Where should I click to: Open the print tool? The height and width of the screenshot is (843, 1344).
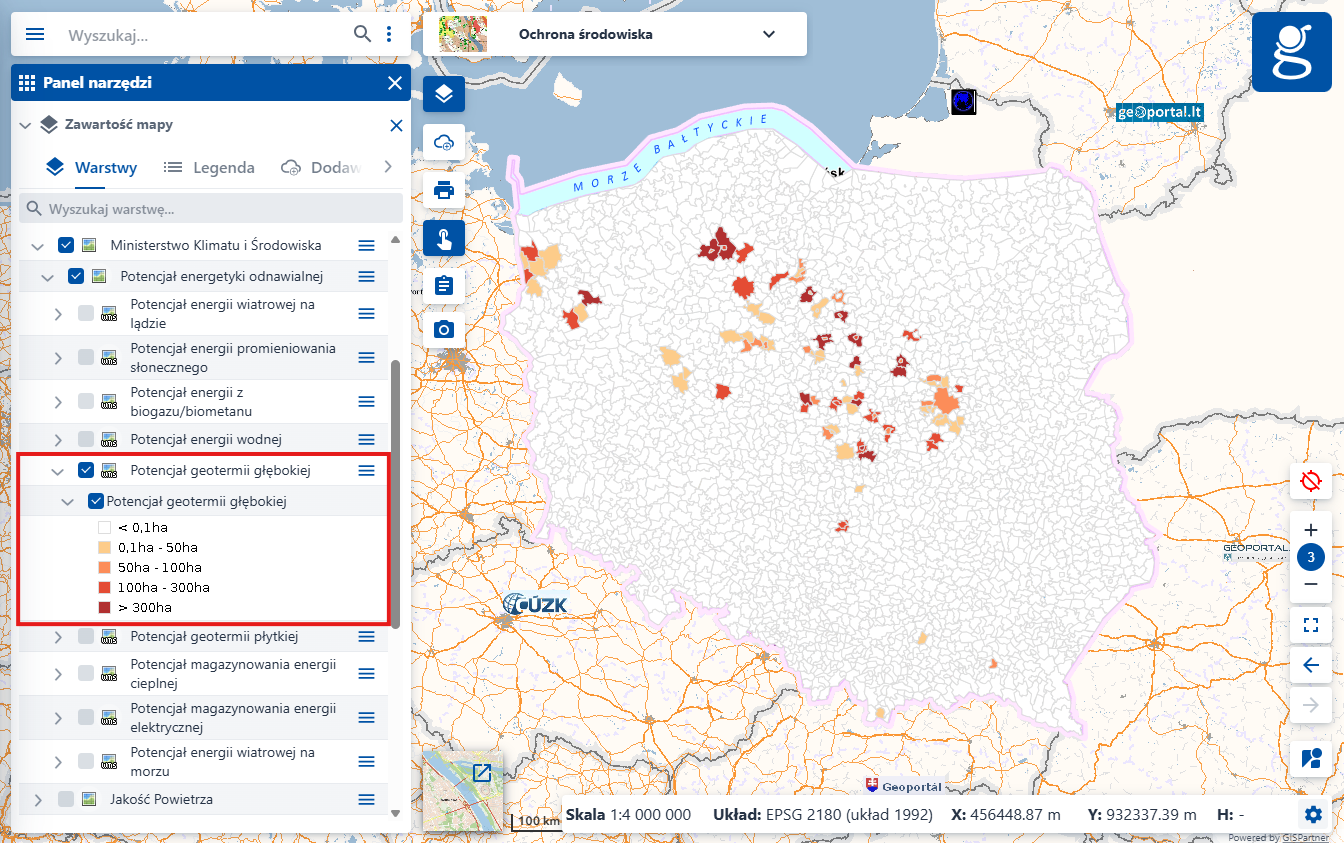pyautogui.click(x=443, y=189)
